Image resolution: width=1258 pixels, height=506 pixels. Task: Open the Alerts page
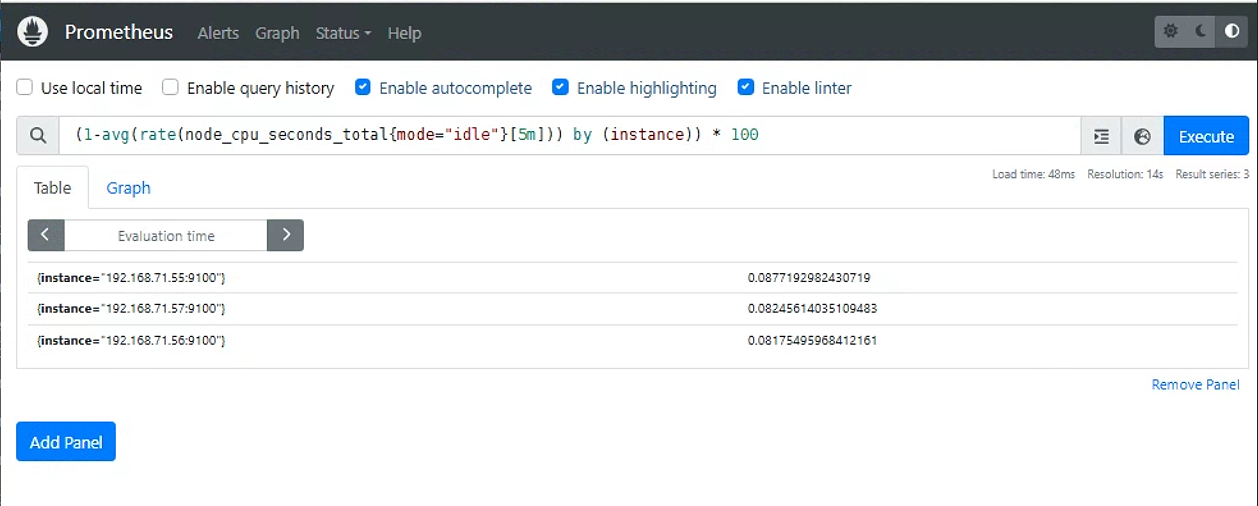click(218, 33)
